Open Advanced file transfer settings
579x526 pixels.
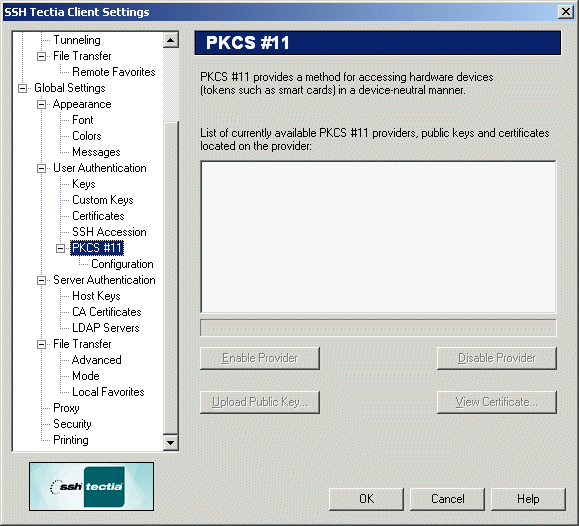(97, 360)
